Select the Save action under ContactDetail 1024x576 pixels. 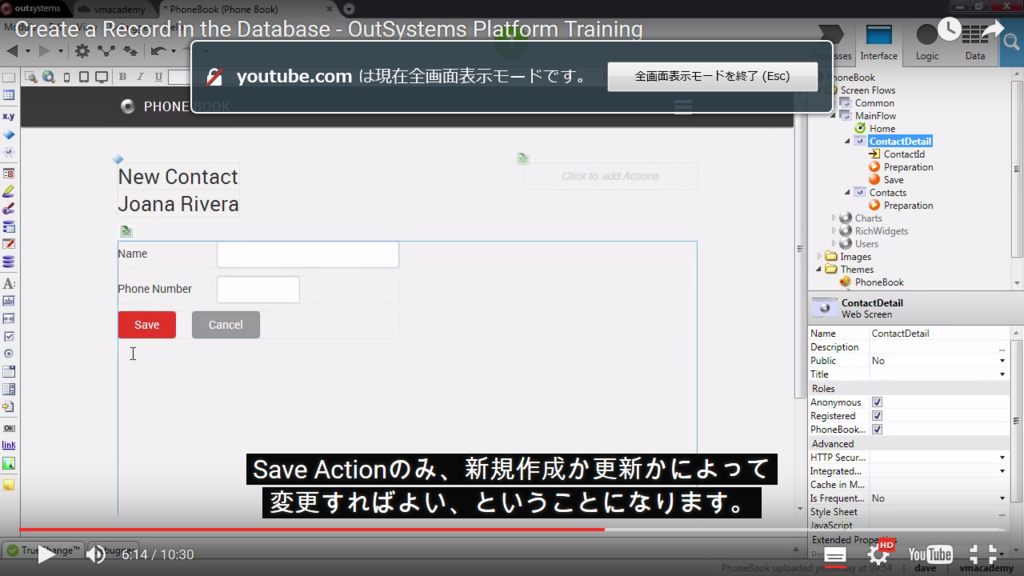pyautogui.click(x=893, y=180)
